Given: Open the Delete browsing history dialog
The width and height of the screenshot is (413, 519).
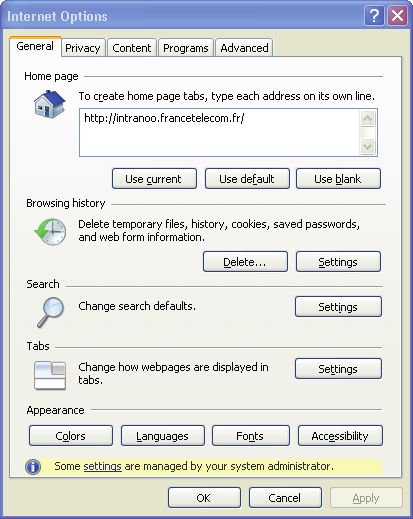Looking at the screenshot, I should click(x=245, y=262).
